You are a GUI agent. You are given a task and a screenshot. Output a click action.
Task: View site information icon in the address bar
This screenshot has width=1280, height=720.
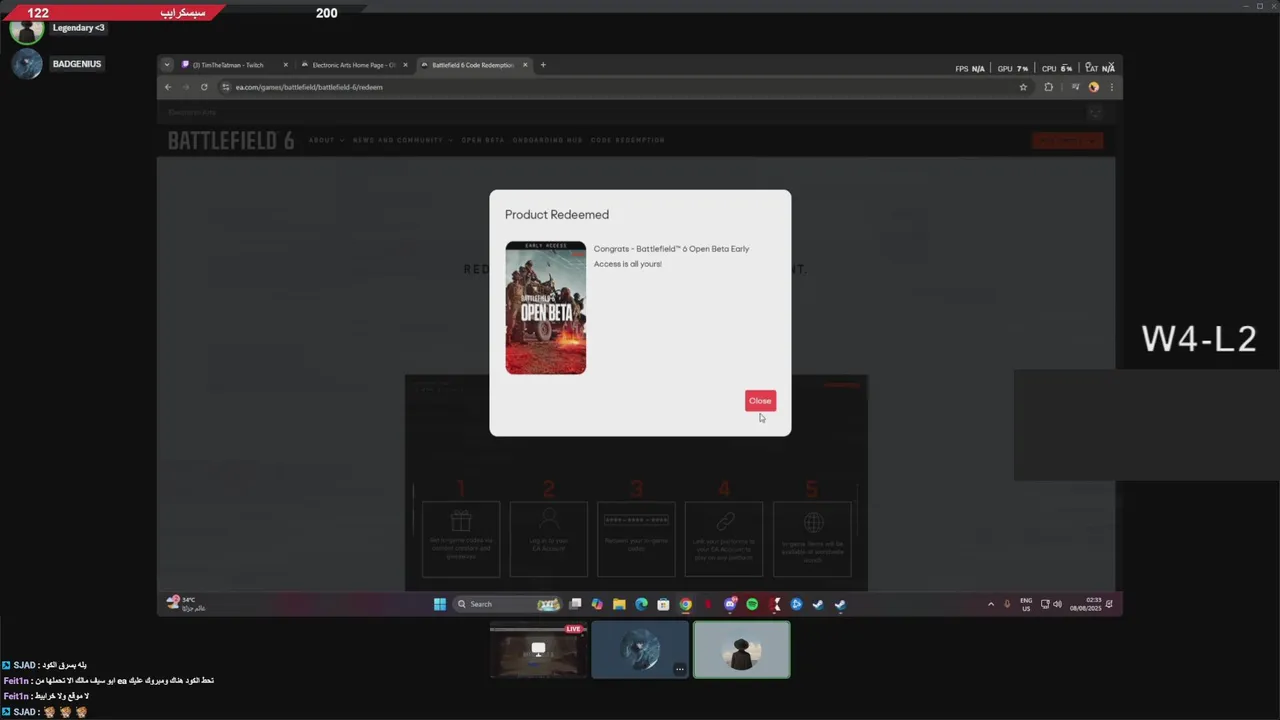tap(227, 87)
